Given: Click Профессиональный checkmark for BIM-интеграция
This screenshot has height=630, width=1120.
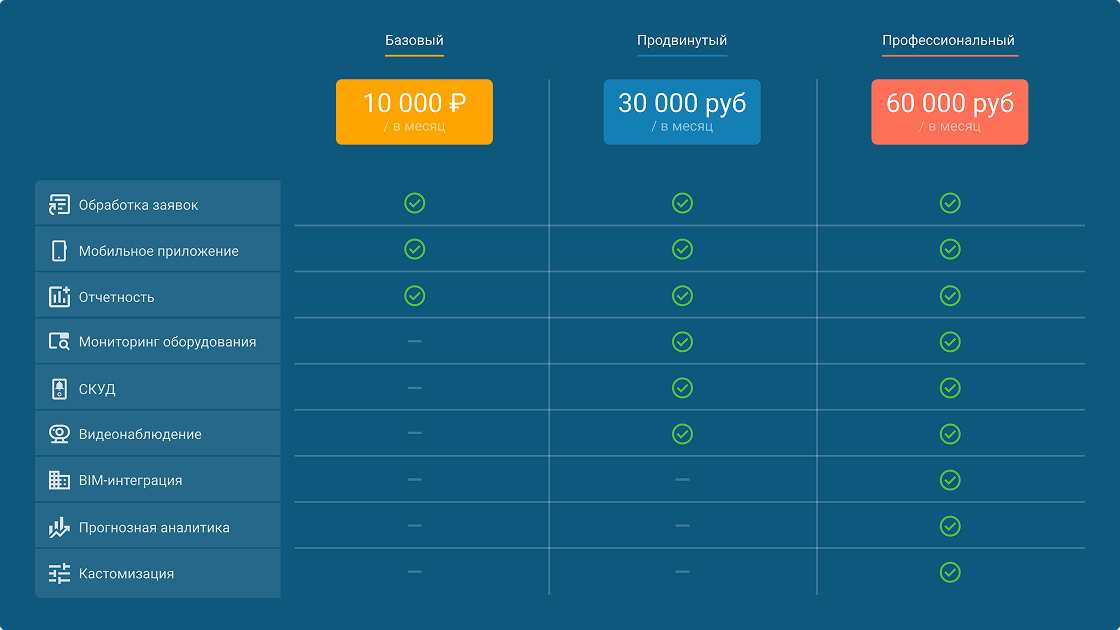Looking at the screenshot, I should pos(950,480).
